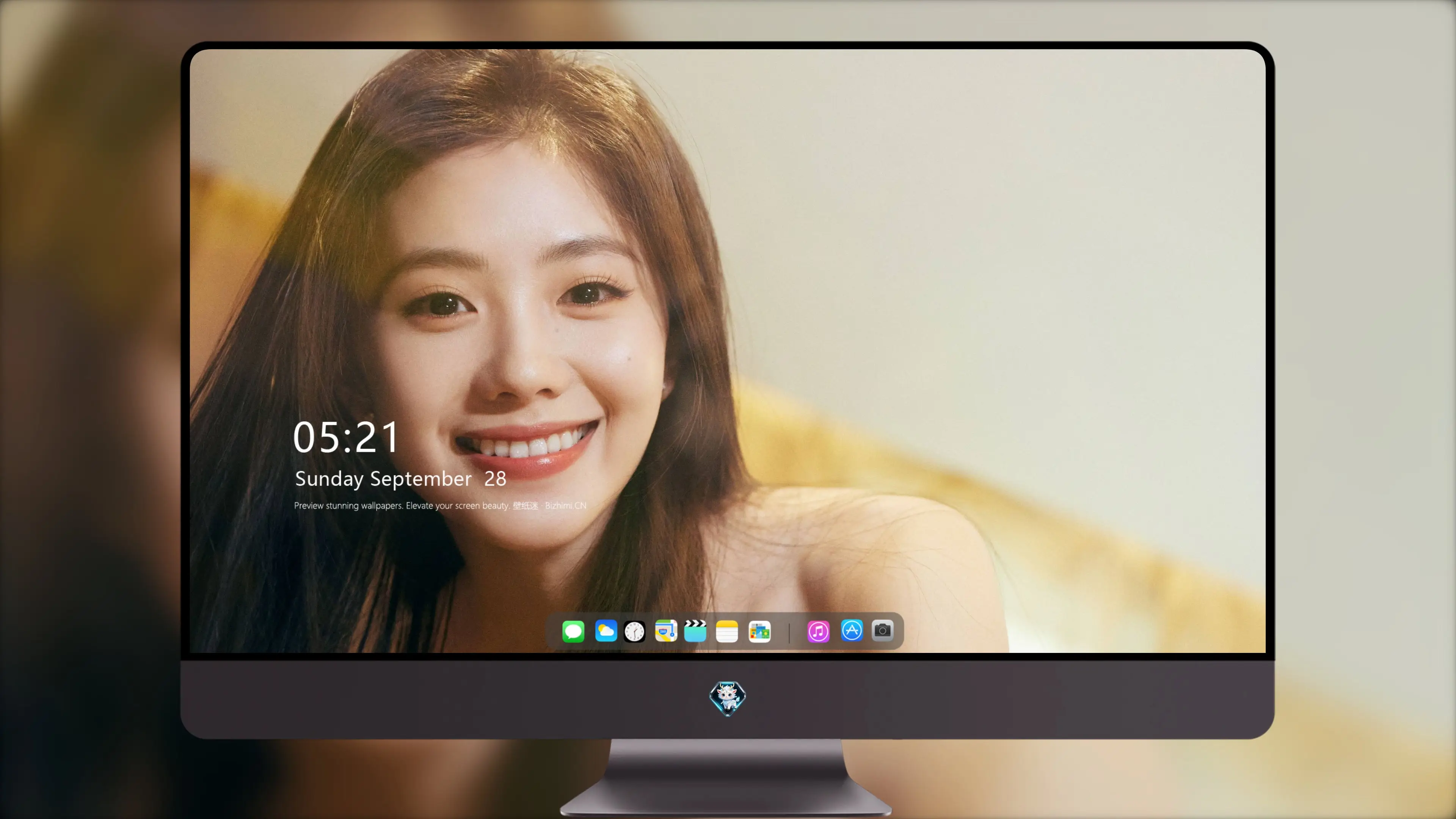
Task: Launch the Clock app from the dock
Action: [634, 631]
